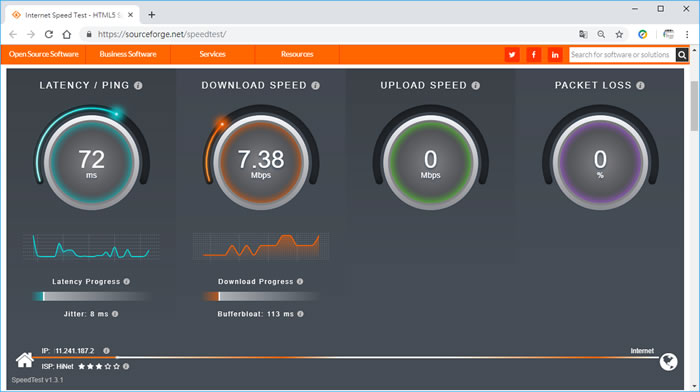Go back with browser back arrow

point(13,34)
